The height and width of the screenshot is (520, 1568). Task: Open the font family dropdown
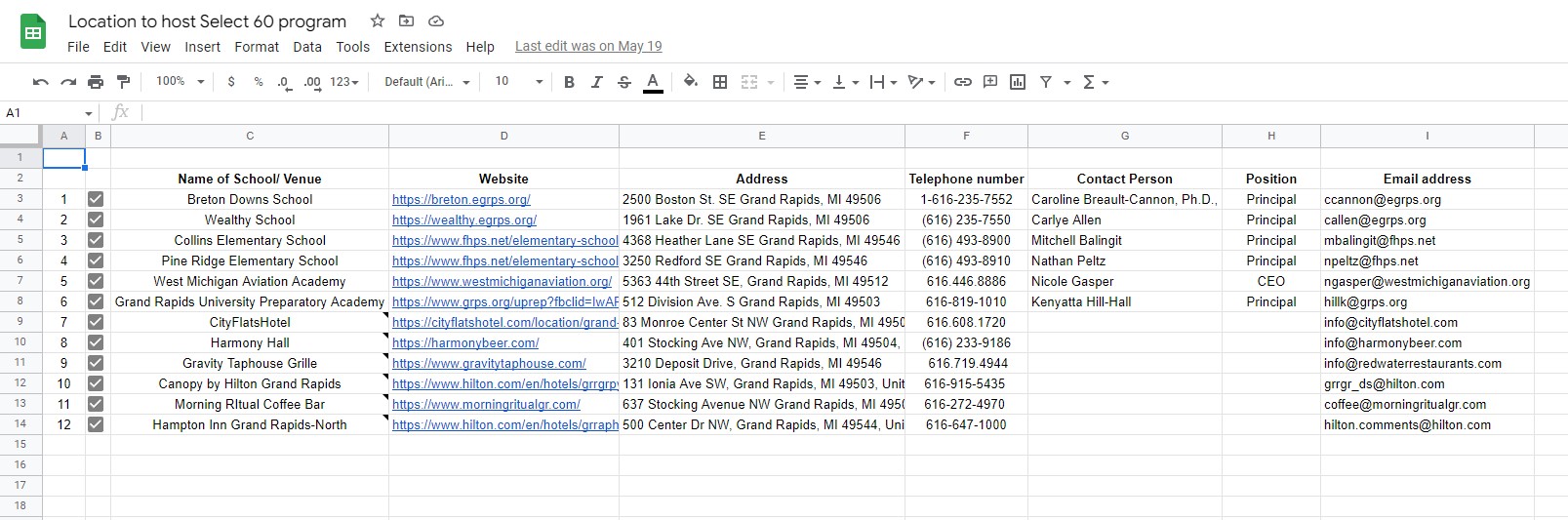pyautogui.click(x=426, y=82)
